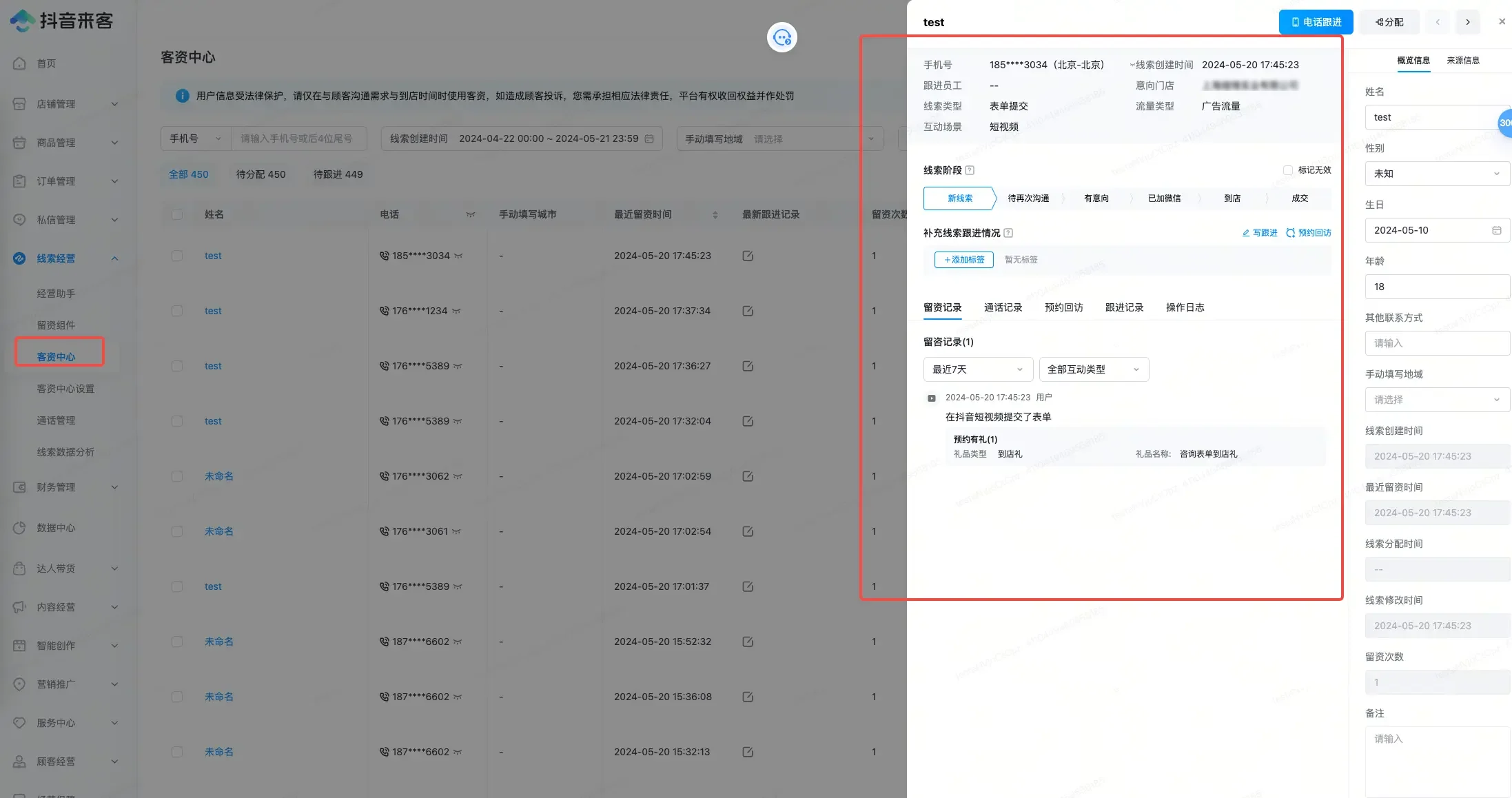Viewport: 1512px width, 798px height.
Task: Click the 分配 button
Action: pos(1389,22)
